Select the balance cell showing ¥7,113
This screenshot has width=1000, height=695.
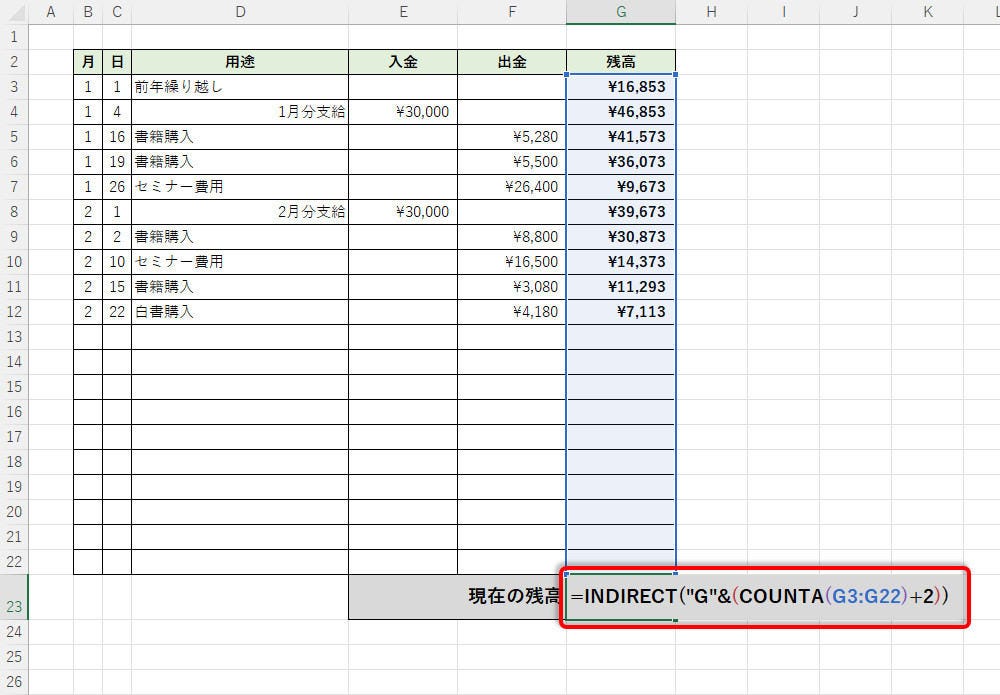(x=621, y=312)
